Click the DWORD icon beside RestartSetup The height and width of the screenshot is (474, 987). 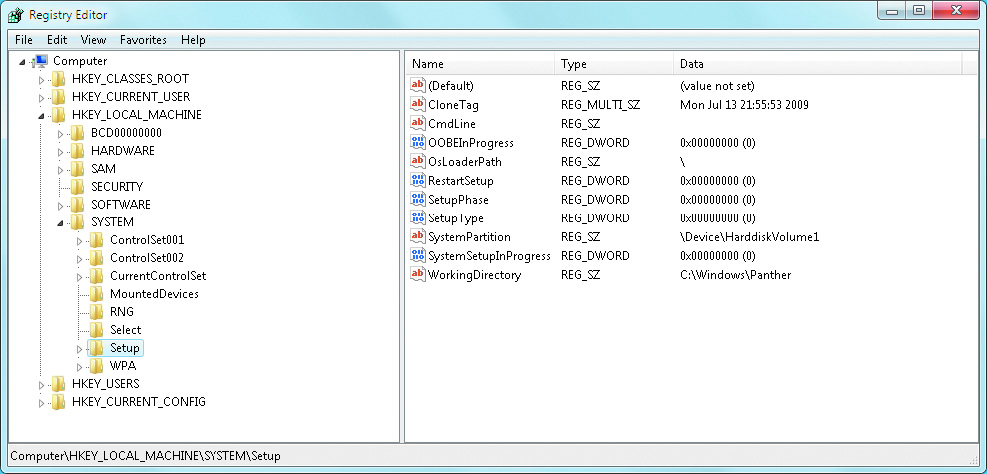417,180
